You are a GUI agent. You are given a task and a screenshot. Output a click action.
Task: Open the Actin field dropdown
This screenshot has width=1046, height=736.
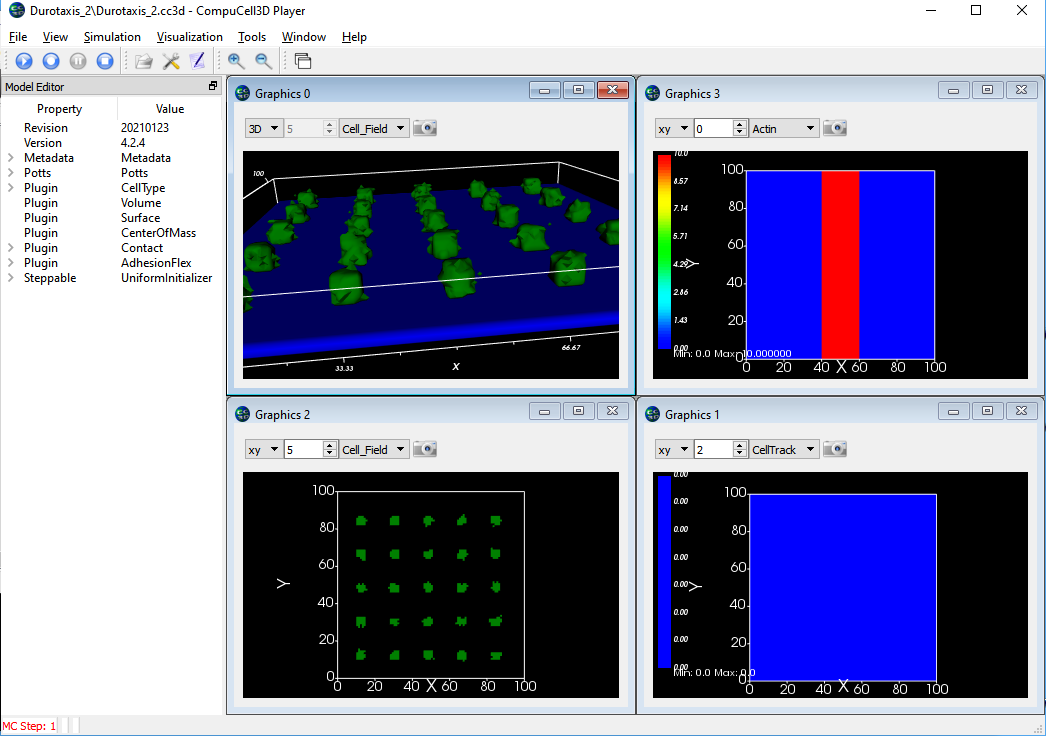pyautogui.click(x=784, y=128)
